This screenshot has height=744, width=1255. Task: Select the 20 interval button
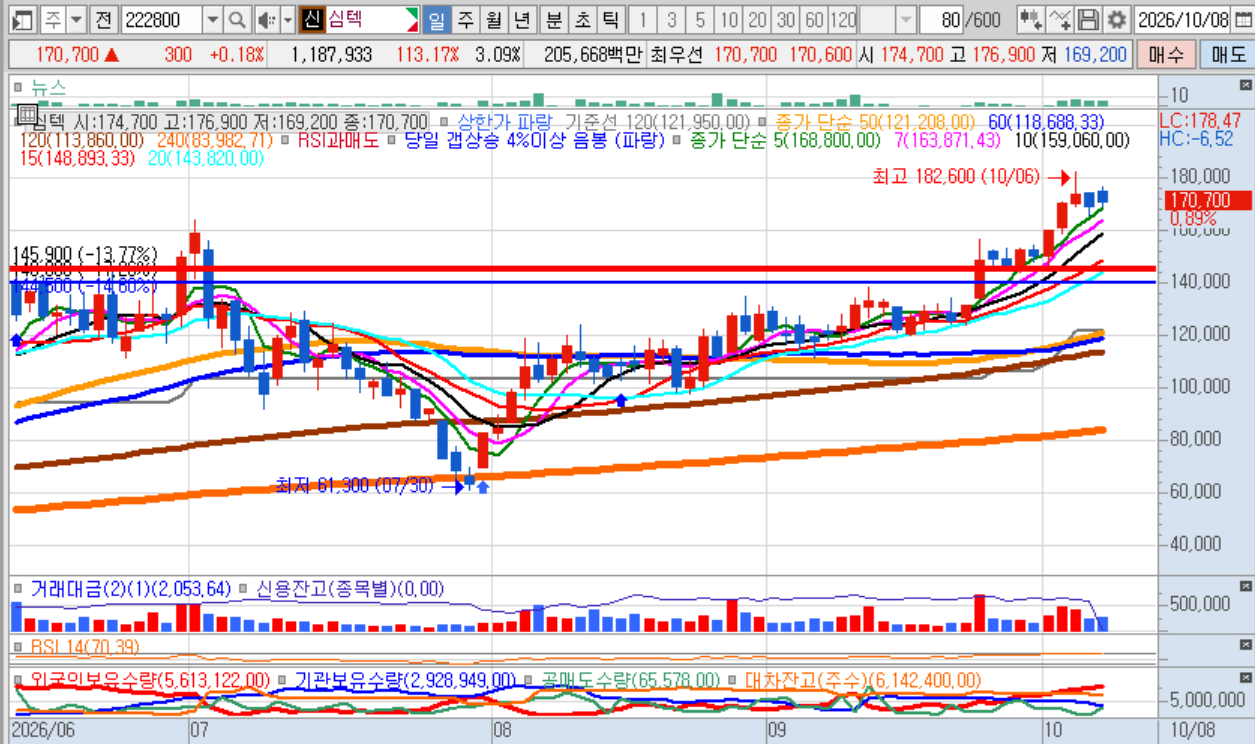[758, 19]
